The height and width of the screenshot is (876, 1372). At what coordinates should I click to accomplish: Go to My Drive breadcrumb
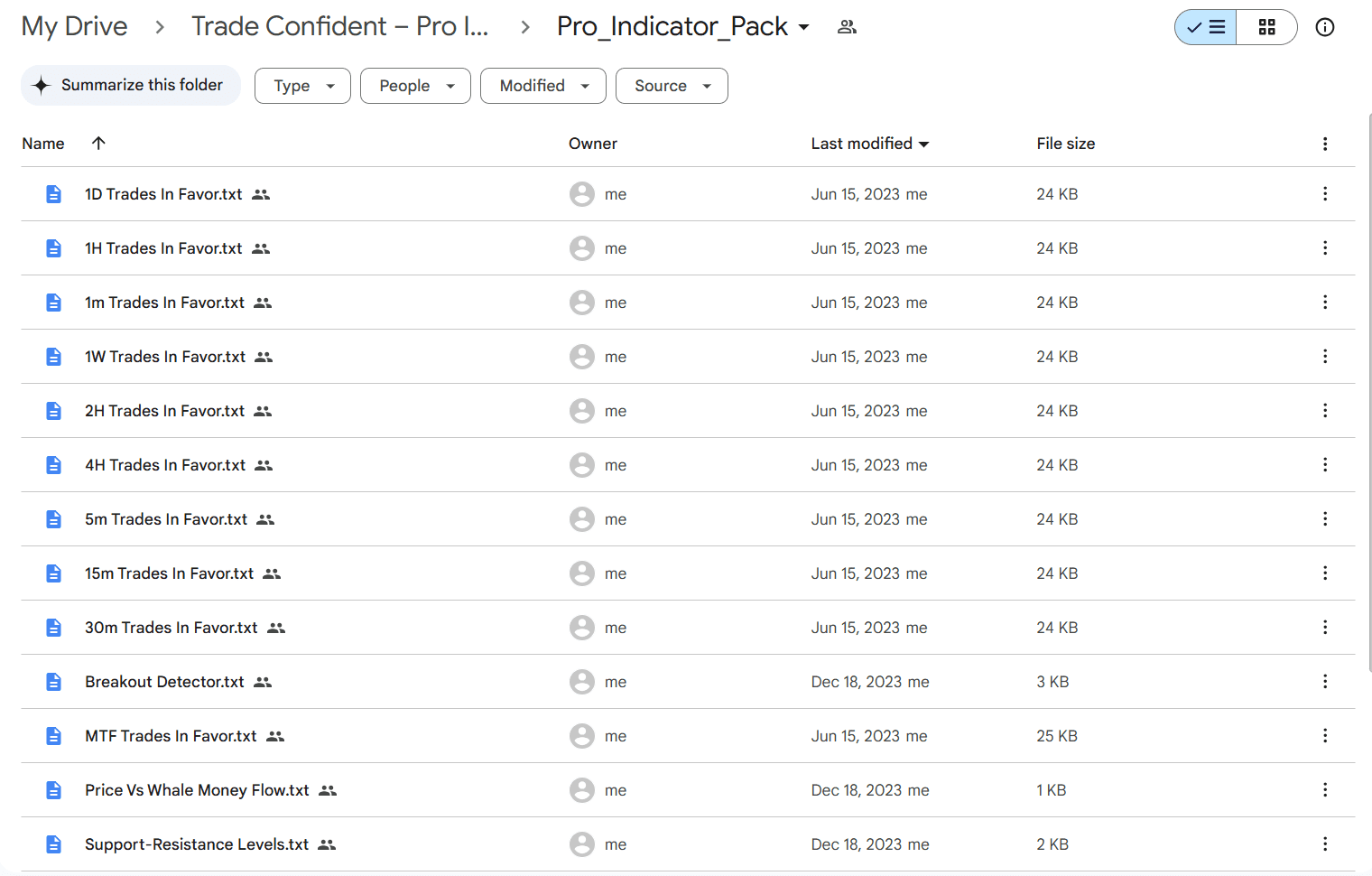[x=74, y=26]
